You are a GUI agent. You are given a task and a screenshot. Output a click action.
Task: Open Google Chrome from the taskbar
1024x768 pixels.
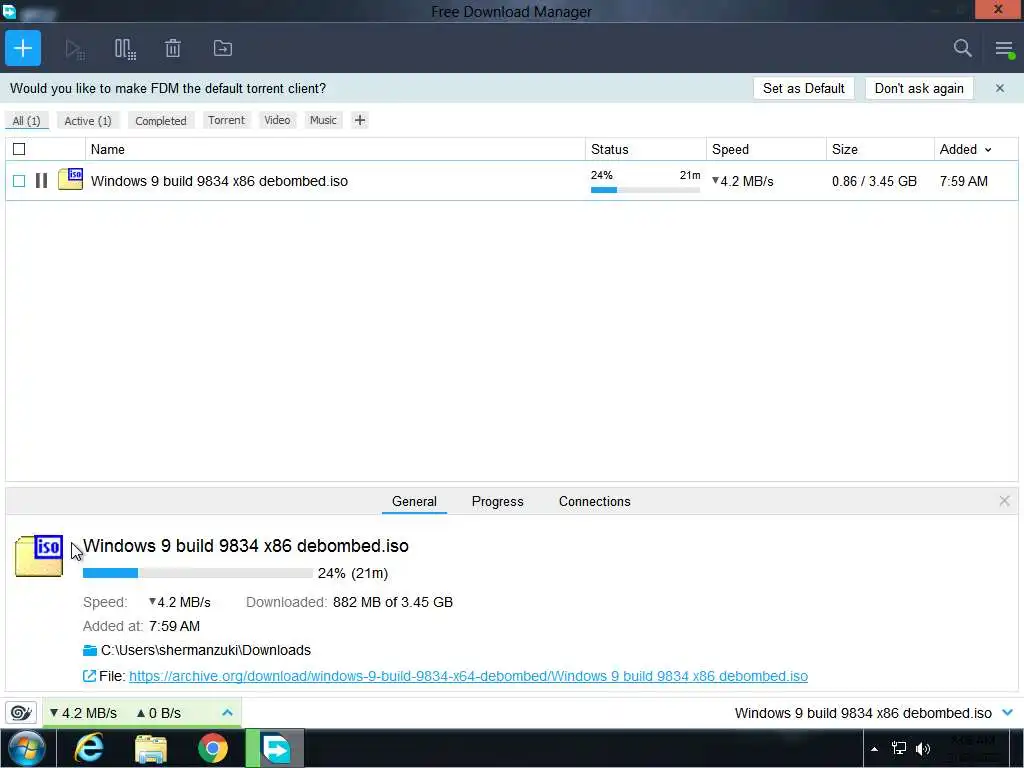click(213, 748)
